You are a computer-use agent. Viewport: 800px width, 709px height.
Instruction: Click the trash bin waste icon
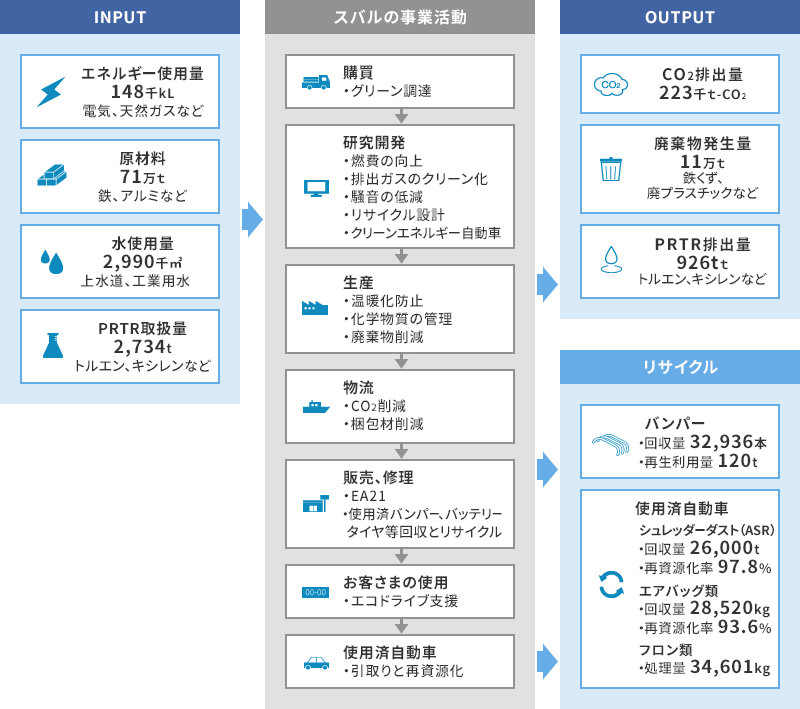(x=611, y=169)
